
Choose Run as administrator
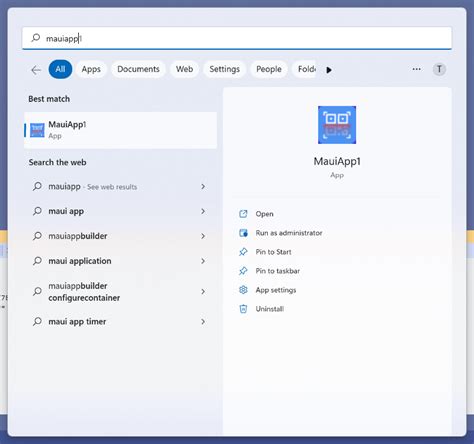pyautogui.click(x=289, y=233)
